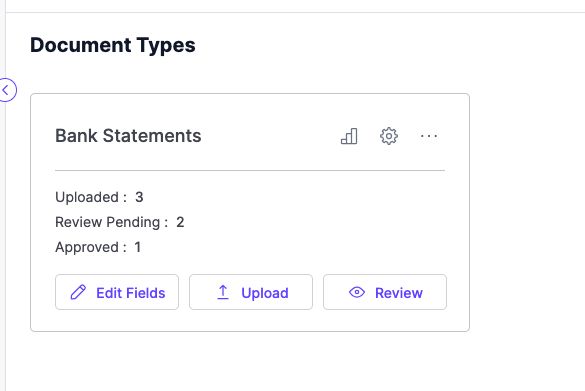
Task: Open the three-dot more options menu
Action: pos(429,136)
